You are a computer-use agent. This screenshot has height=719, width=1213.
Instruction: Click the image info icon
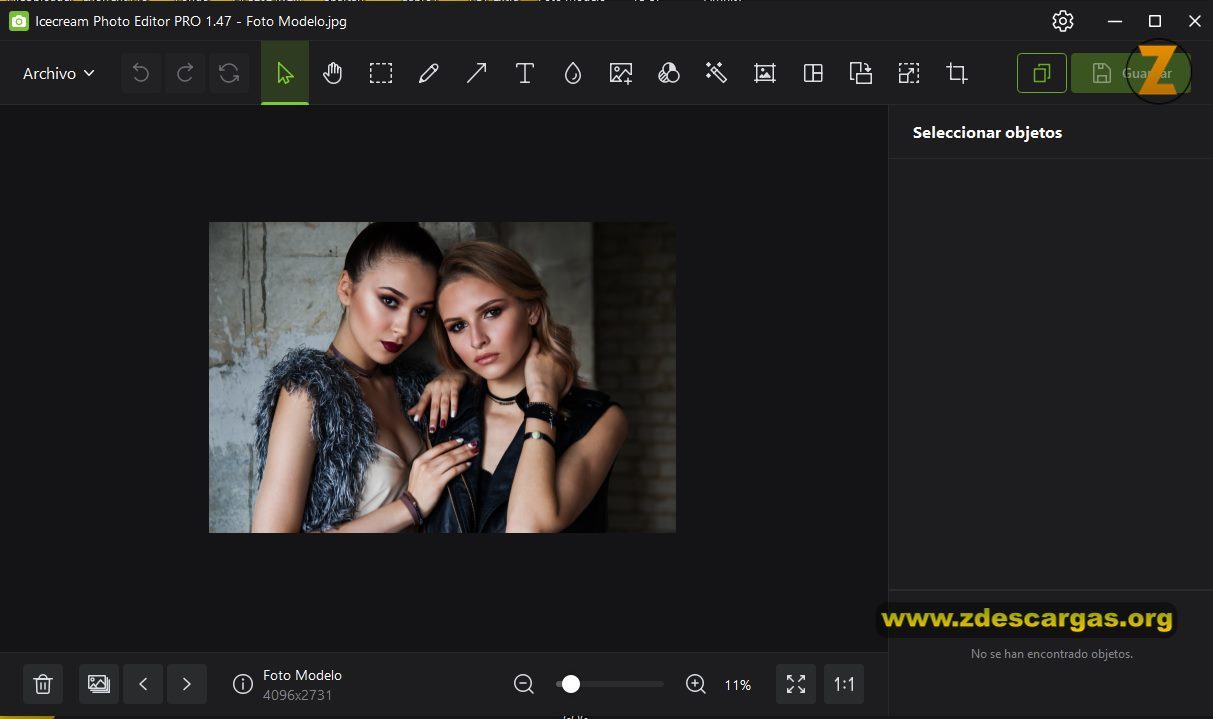click(x=243, y=684)
